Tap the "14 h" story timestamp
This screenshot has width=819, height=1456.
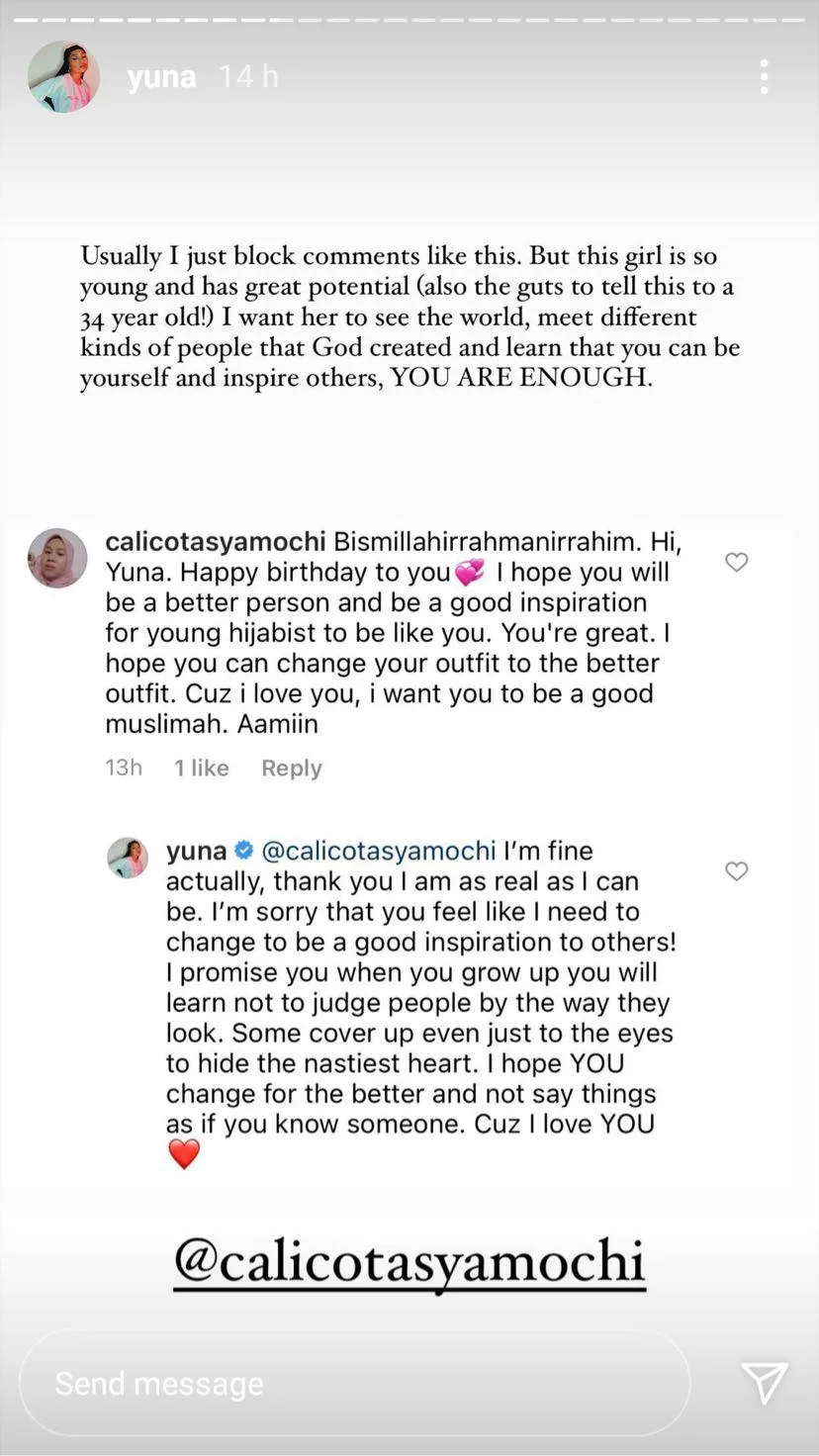click(248, 77)
